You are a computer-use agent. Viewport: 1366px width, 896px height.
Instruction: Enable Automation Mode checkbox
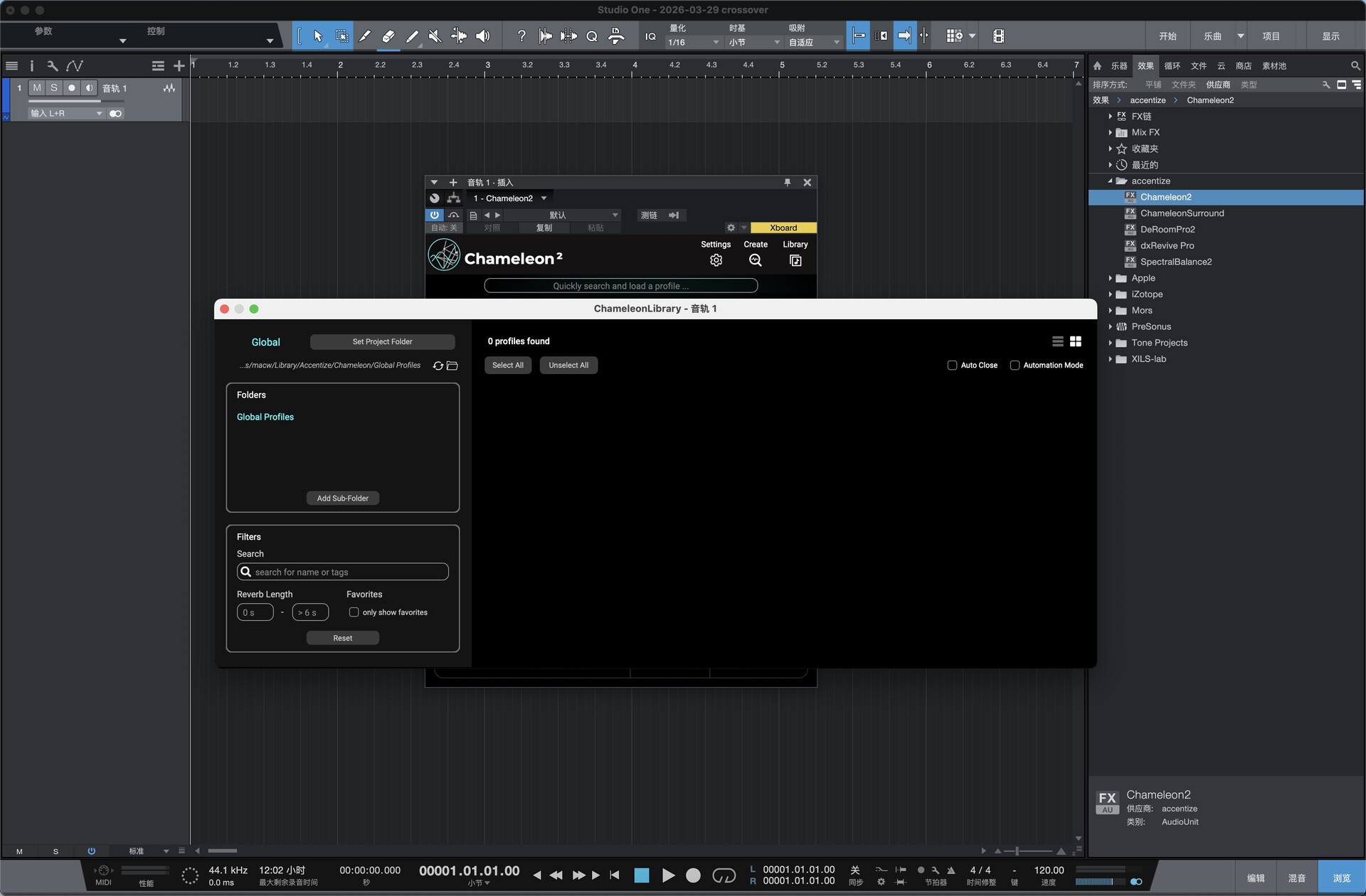pyautogui.click(x=1015, y=366)
